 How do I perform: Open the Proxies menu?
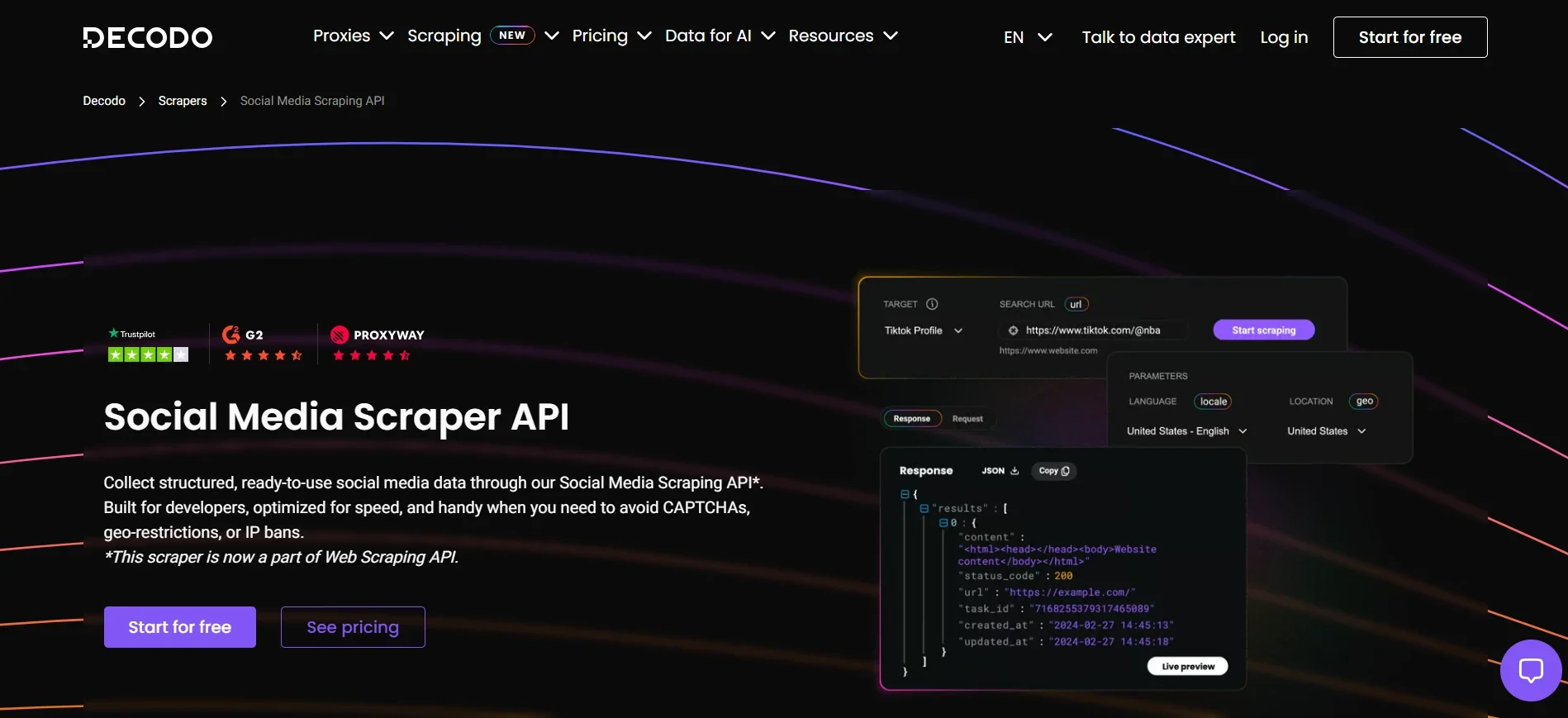point(353,36)
